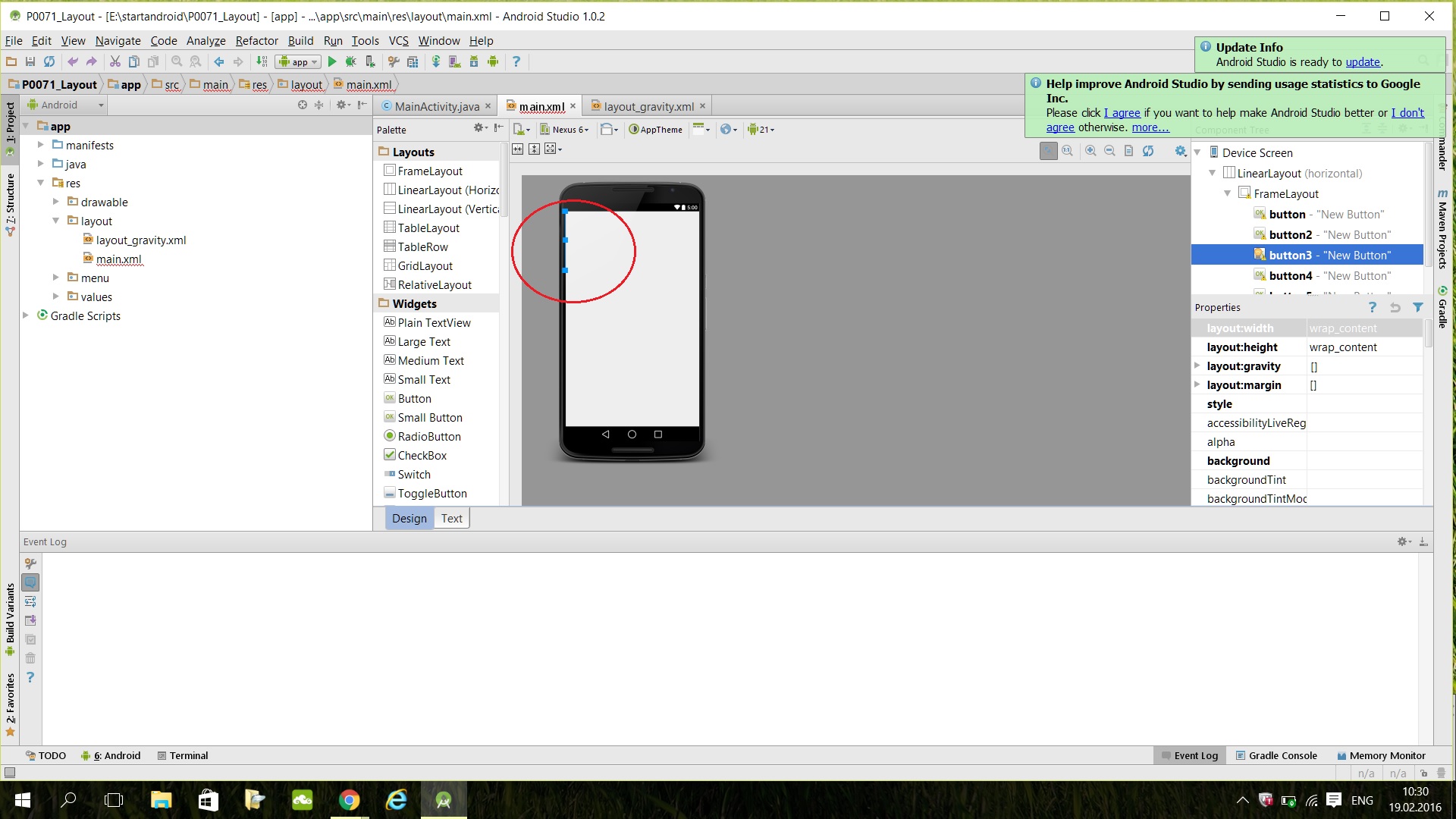Viewport: 1456px width, 819px height.
Task: Run the app with green play button
Action: (x=331, y=62)
